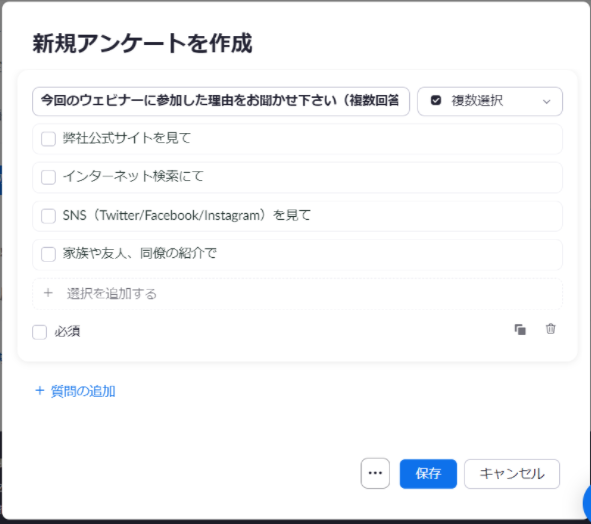The width and height of the screenshot is (591, 524).
Task: Open the three-dots more options button
Action: click(x=375, y=473)
